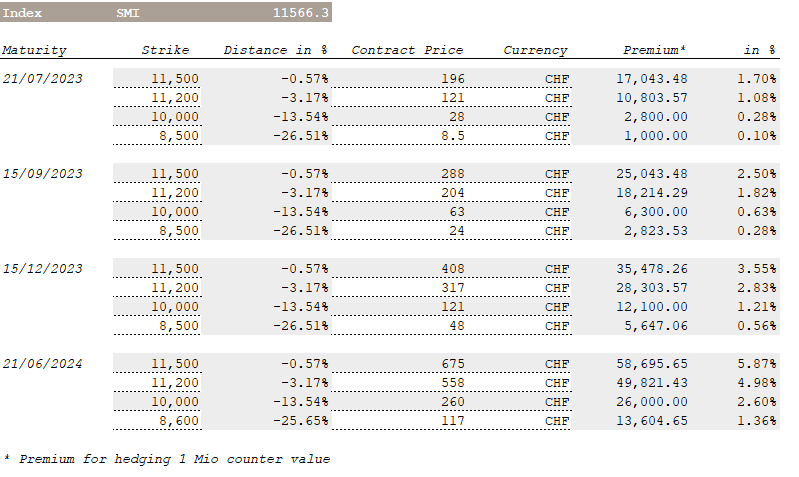Click the Premium* column header
The width and height of the screenshot is (799, 477).
[654, 50]
